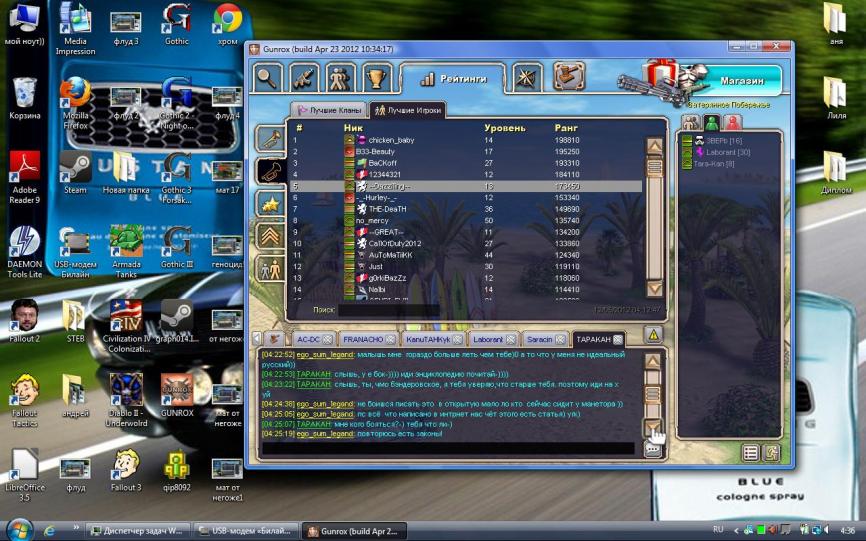Open the Магазин shop
The image size is (866, 541).
coord(742,80)
